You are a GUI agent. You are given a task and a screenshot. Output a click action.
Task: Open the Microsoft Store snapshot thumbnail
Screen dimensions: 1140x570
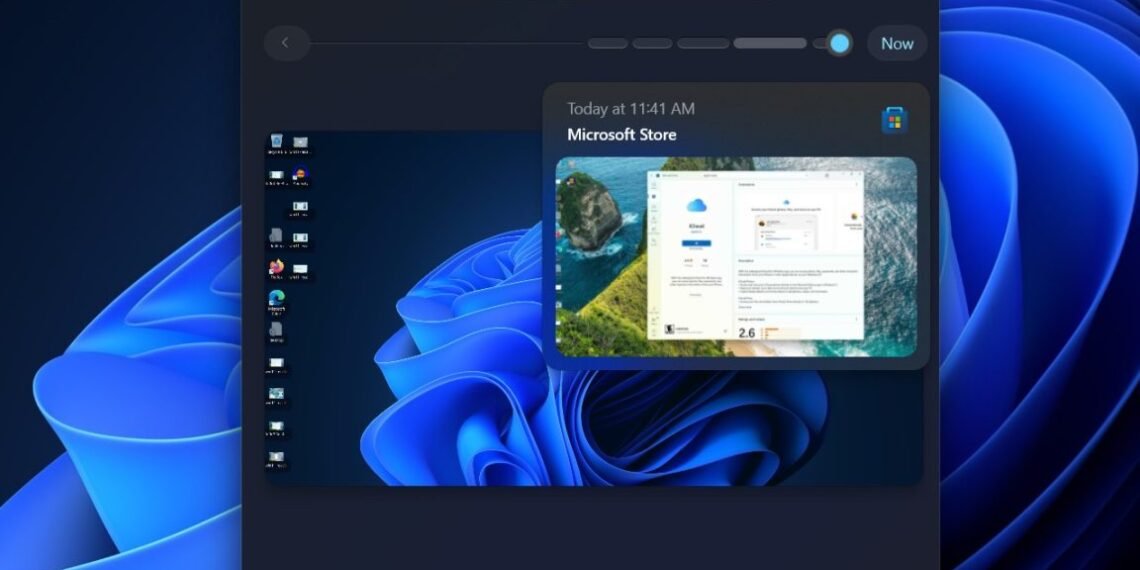click(736, 257)
